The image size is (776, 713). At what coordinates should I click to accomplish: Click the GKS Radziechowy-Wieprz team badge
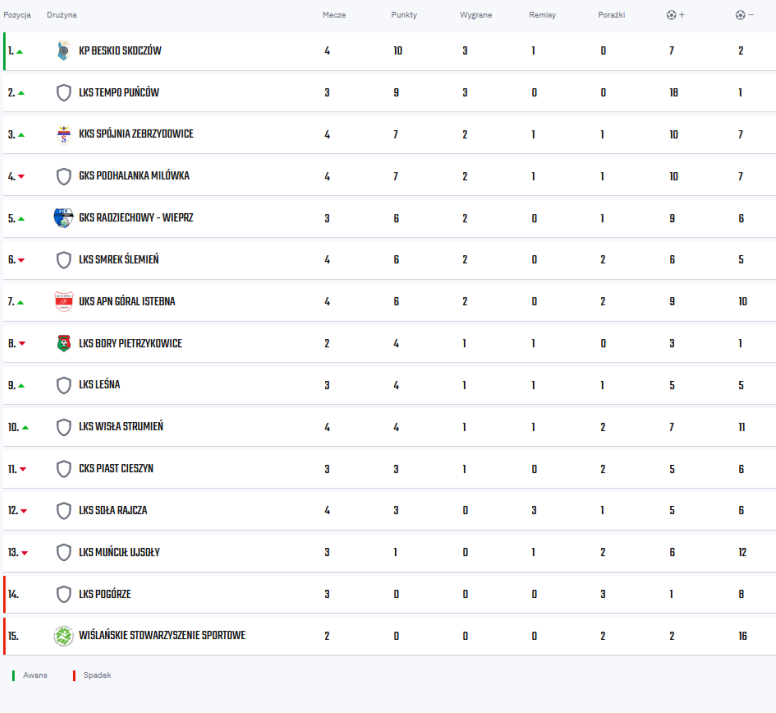(63, 218)
